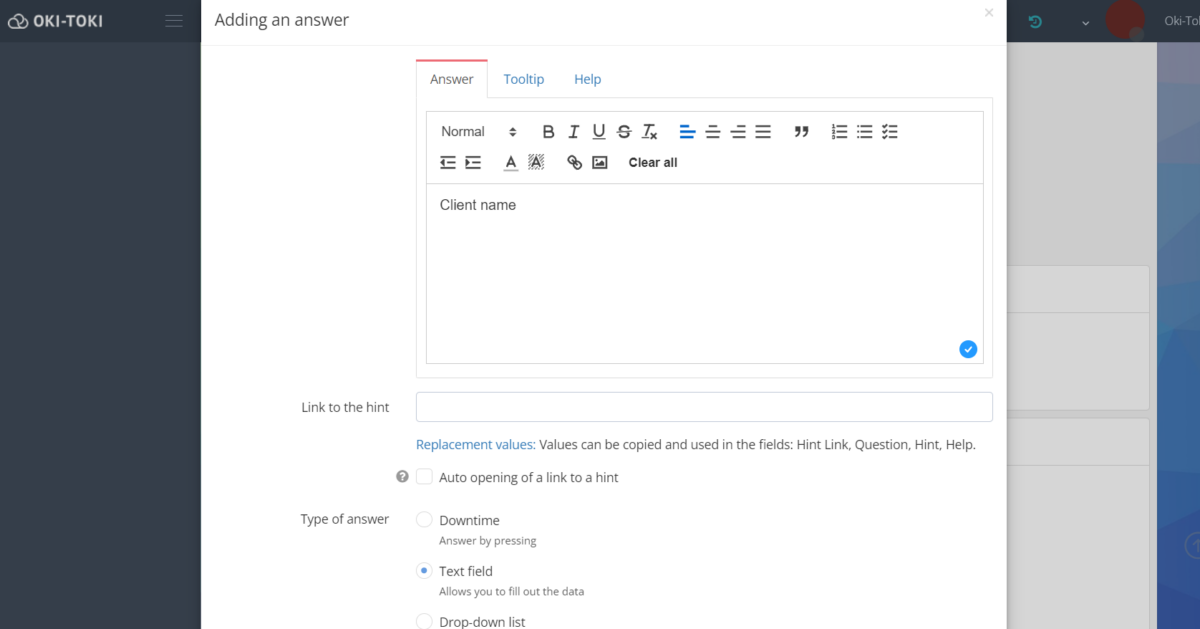The image size is (1200, 629).
Task: Create a numbered list in the editor
Action: (838, 131)
